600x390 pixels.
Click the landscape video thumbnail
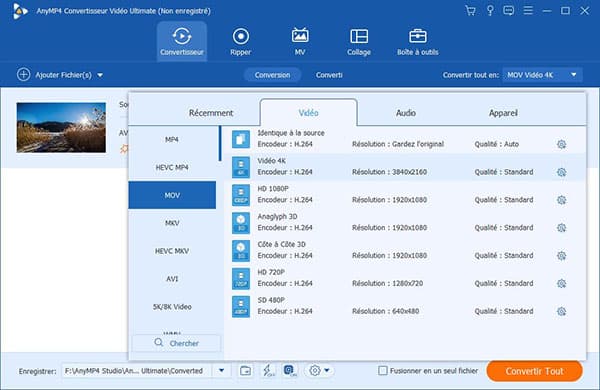tap(61, 127)
